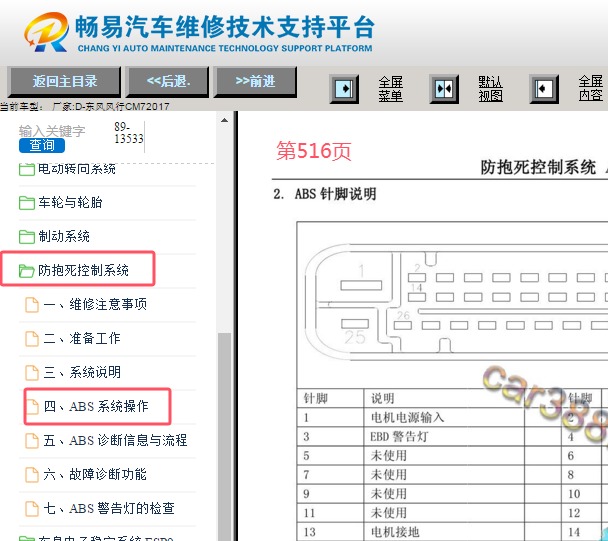Click page icon beside 七、ABS 警告灯的检查
Image resolution: width=608 pixels, height=541 pixels.
click(32, 508)
